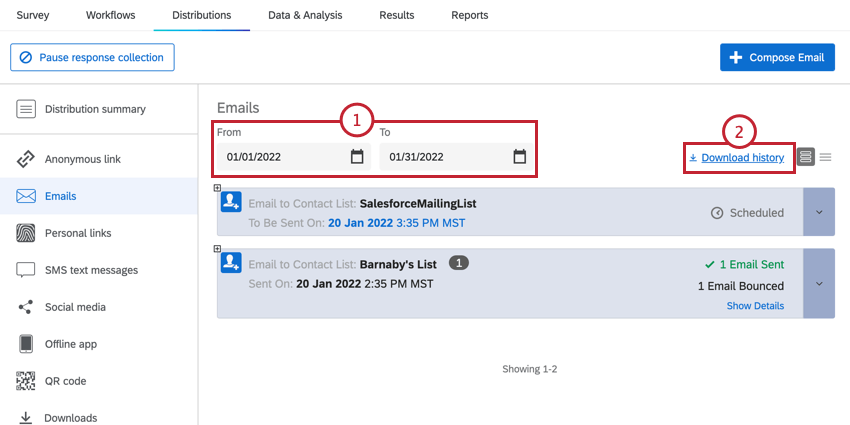The width and height of the screenshot is (850, 425).
Task: Open the To date calendar picker icon
Action: click(519, 157)
